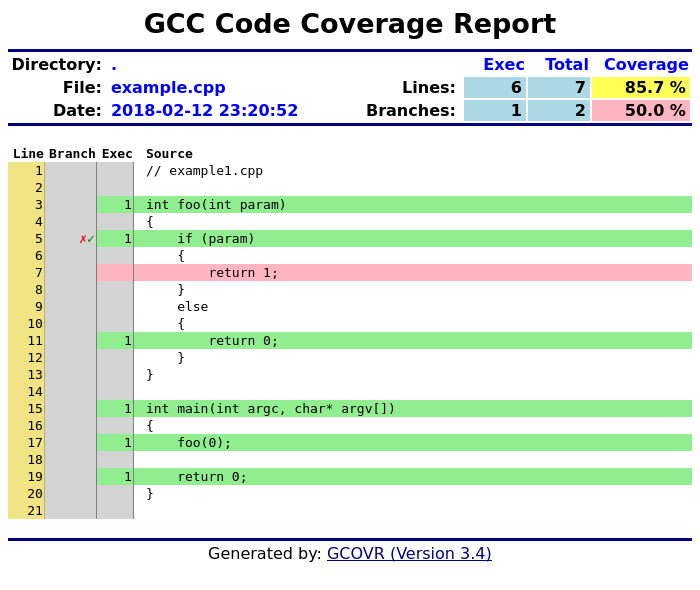Screen dimensions: 700x590
Task: Click line number 21
Action: click(35, 511)
